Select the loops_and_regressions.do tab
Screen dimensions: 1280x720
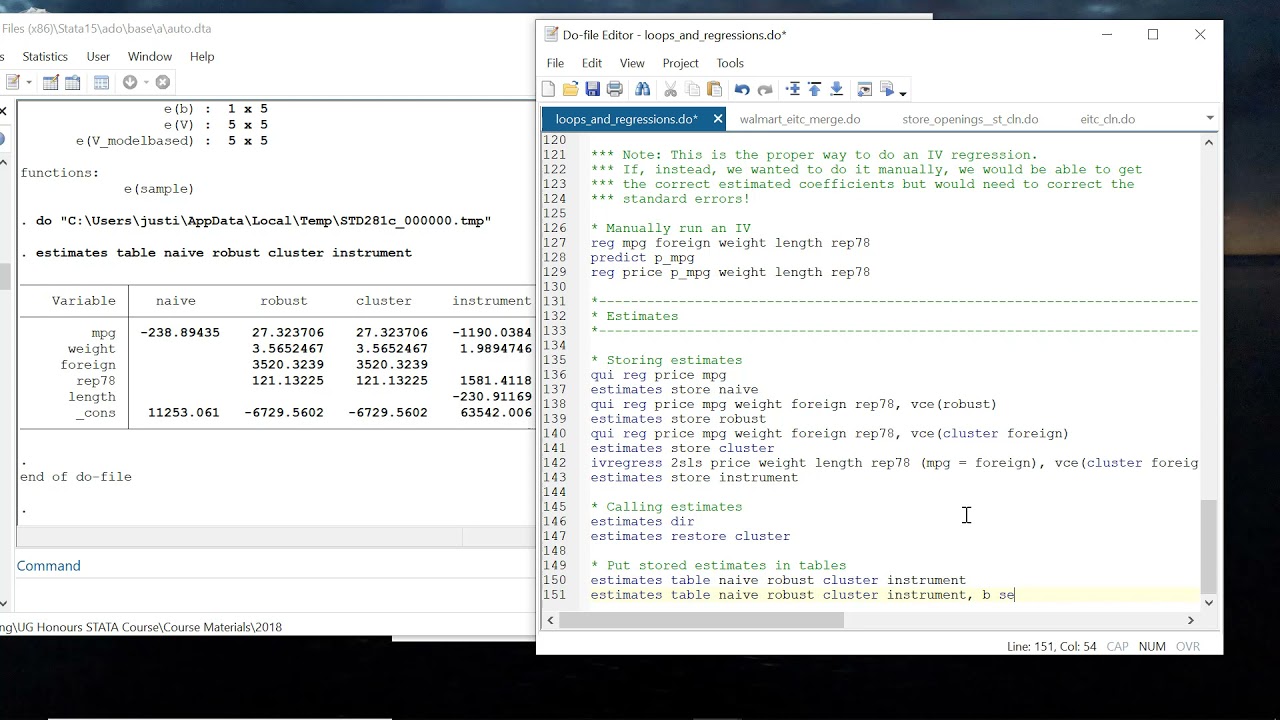[x=626, y=119]
